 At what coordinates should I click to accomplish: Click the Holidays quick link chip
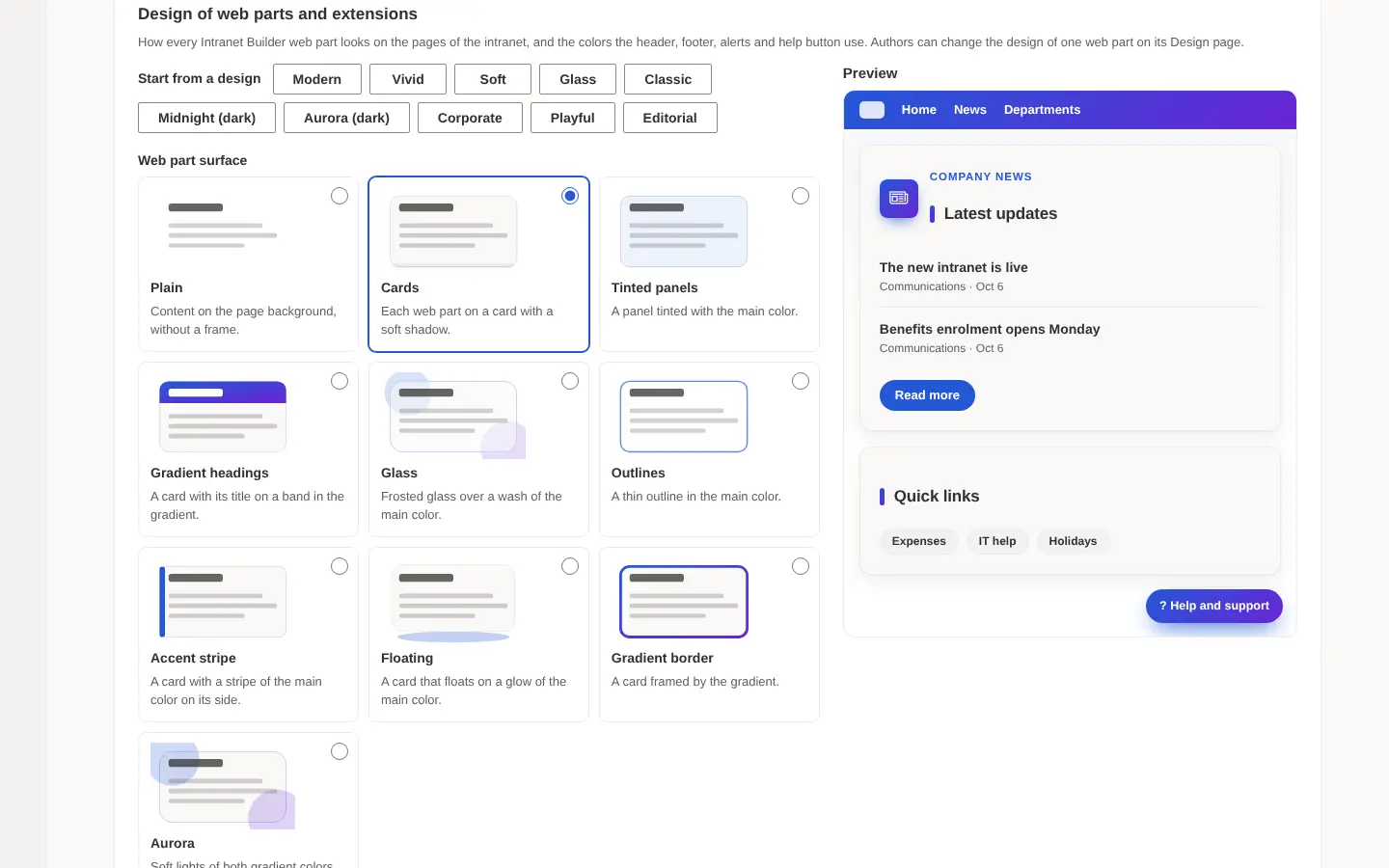click(x=1073, y=541)
